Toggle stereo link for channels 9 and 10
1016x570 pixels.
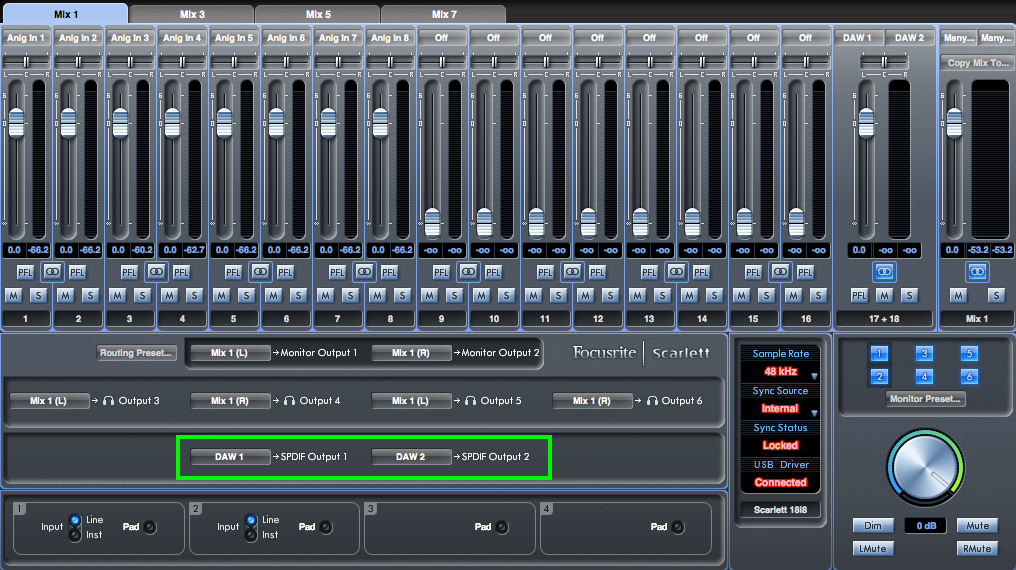tap(468, 271)
